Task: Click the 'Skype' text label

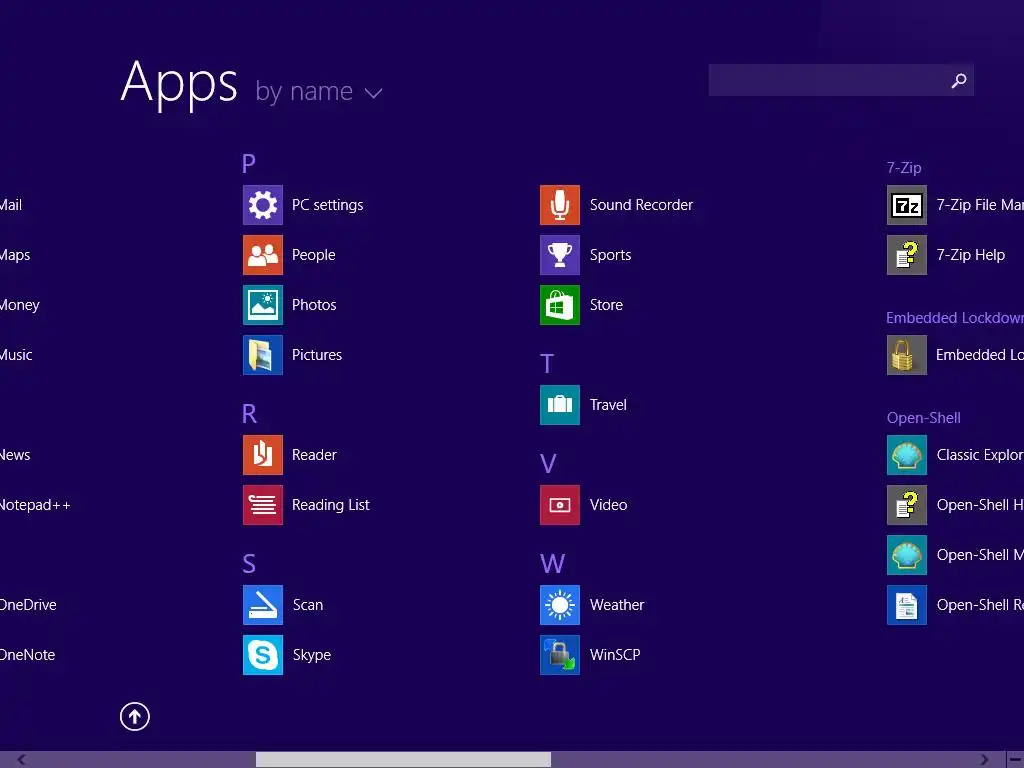Action: coord(312,655)
